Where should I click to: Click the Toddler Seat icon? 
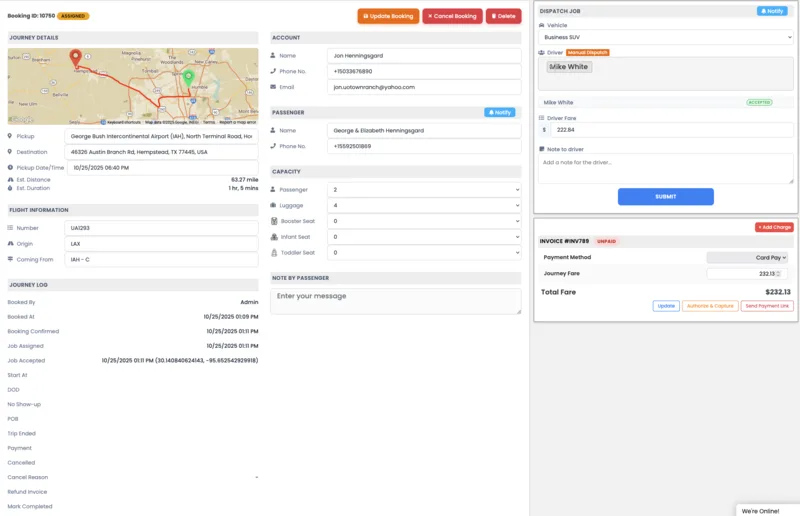274,253
